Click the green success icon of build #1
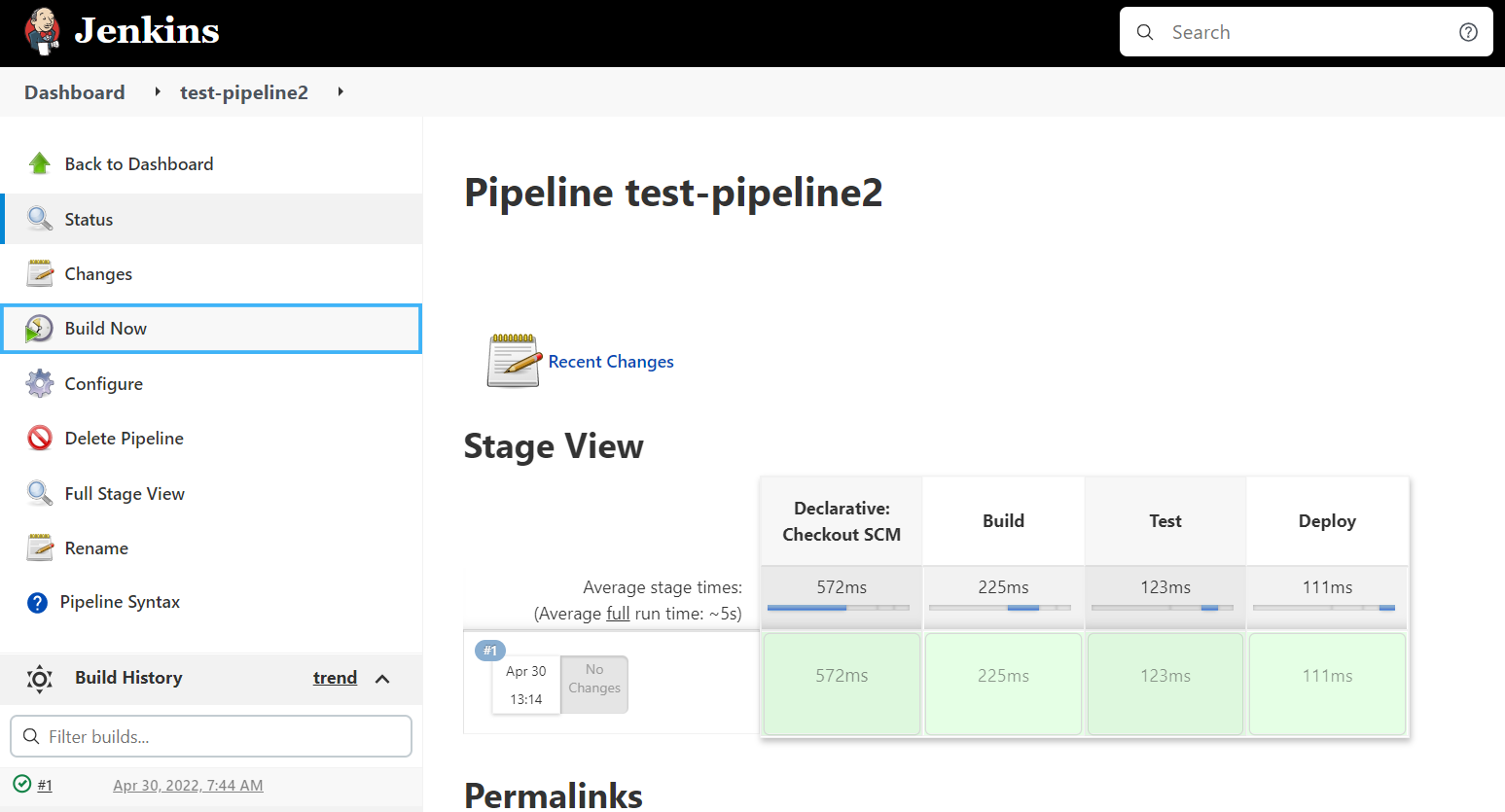The width and height of the screenshot is (1505, 812). tap(22, 784)
